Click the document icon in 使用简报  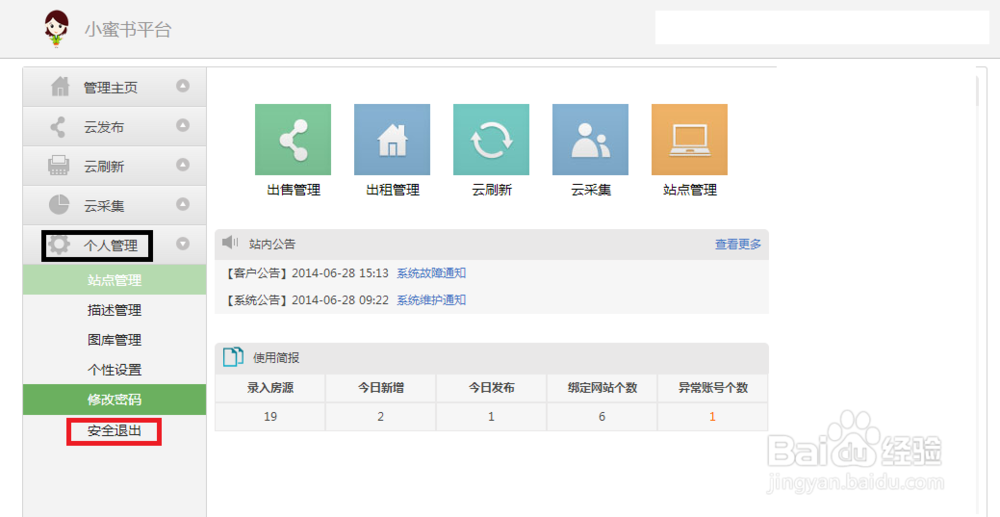(233, 357)
